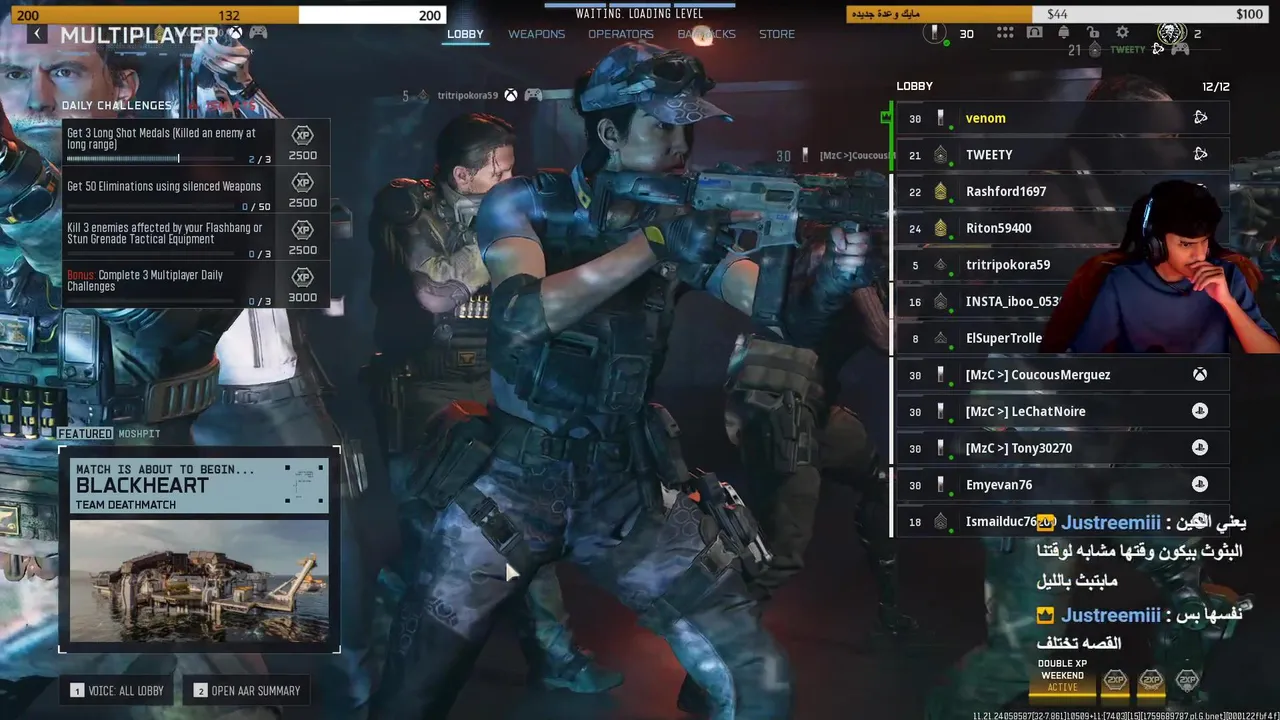The image size is (1280, 720).
Task: Click the $44 donation goal bar
Action: click(x=1055, y=14)
